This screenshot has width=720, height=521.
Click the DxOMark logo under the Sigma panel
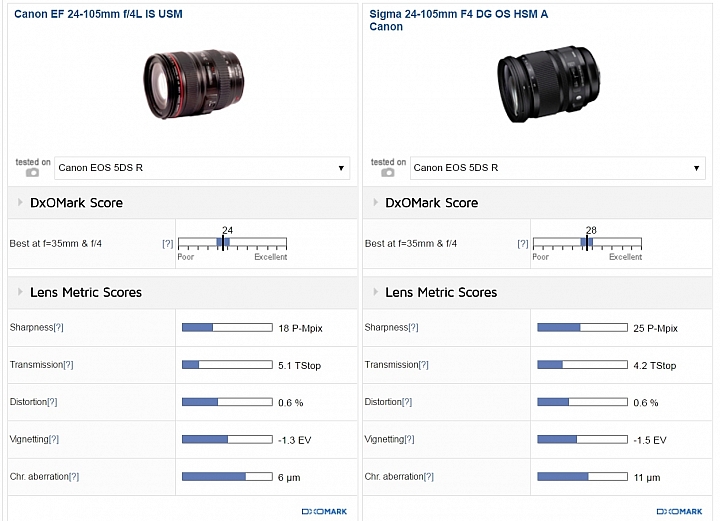(x=680, y=511)
